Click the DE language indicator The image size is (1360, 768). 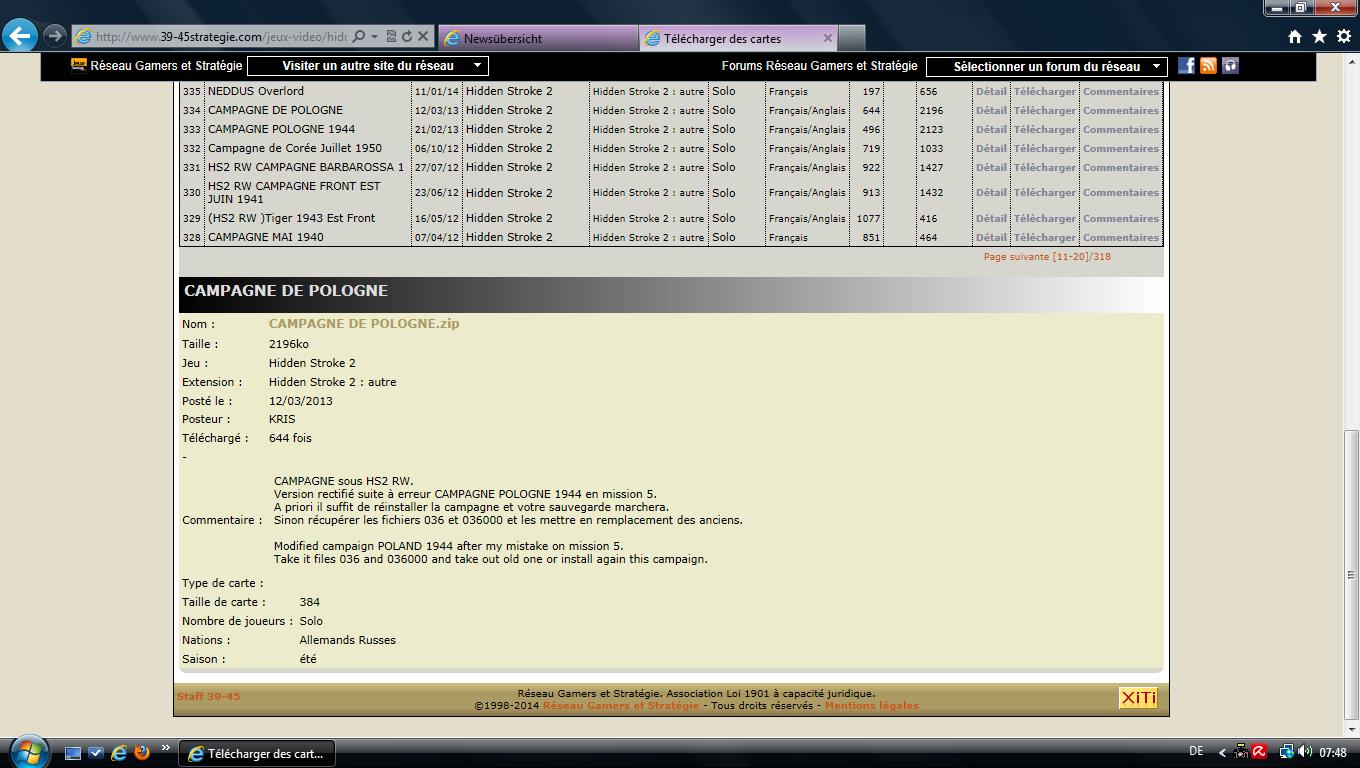click(1196, 752)
